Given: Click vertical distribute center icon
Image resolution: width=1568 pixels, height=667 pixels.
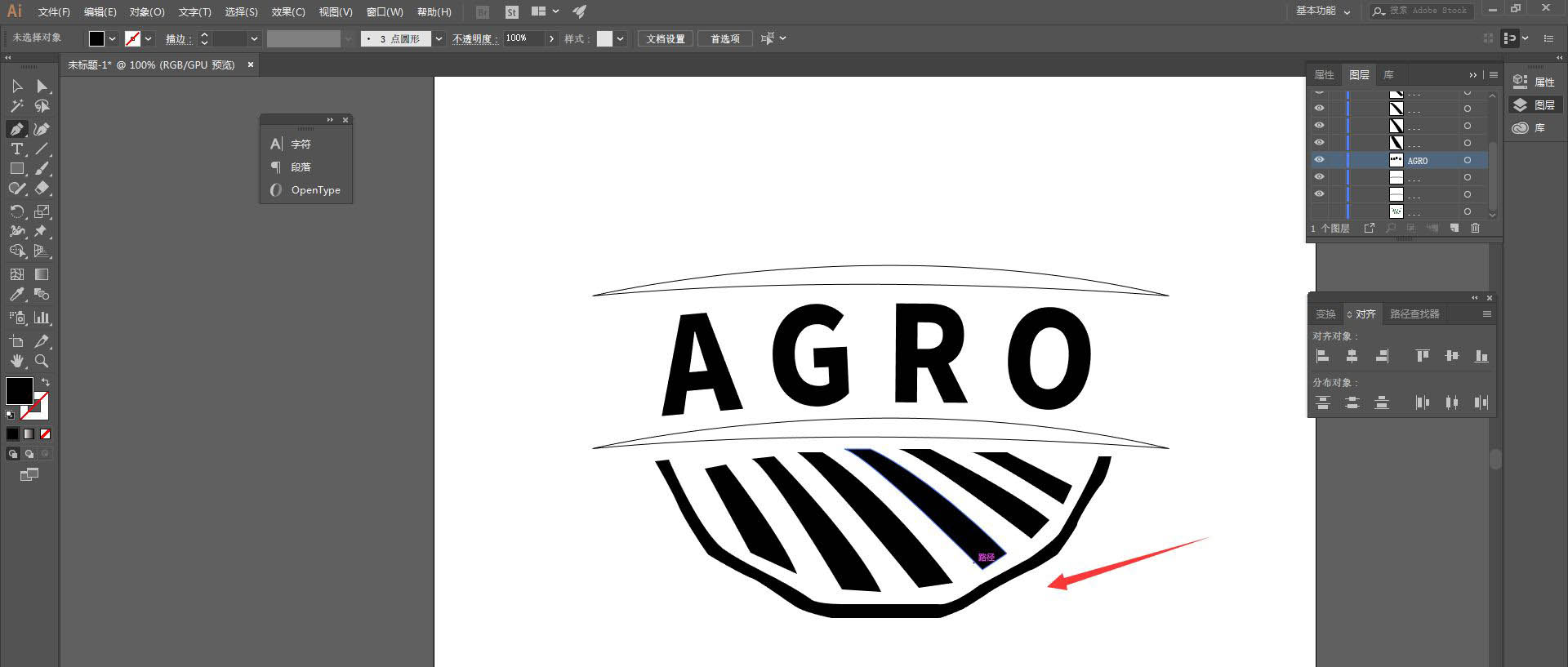Looking at the screenshot, I should pyautogui.click(x=1352, y=402).
